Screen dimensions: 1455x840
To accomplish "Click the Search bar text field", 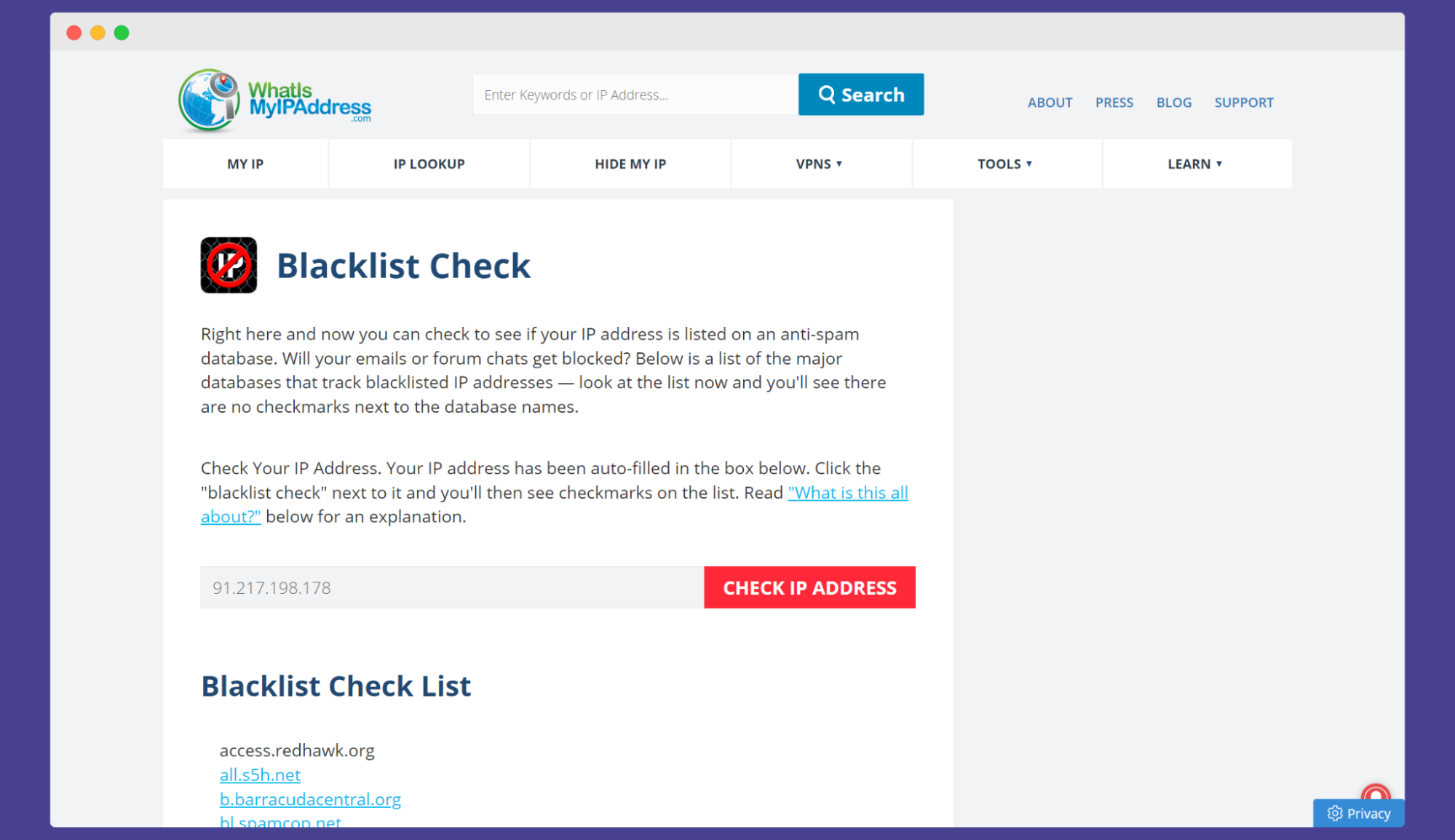I will [x=634, y=94].
